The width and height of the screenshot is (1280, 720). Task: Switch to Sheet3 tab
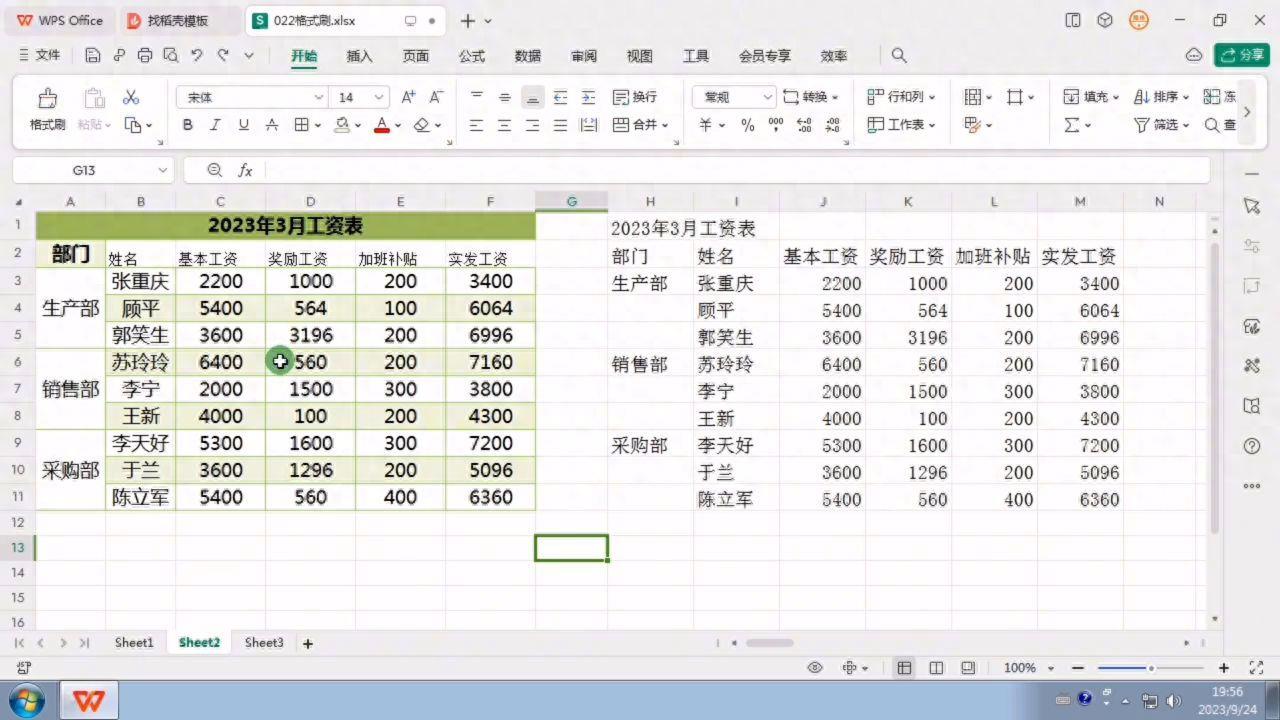click(x=264, y=643)
